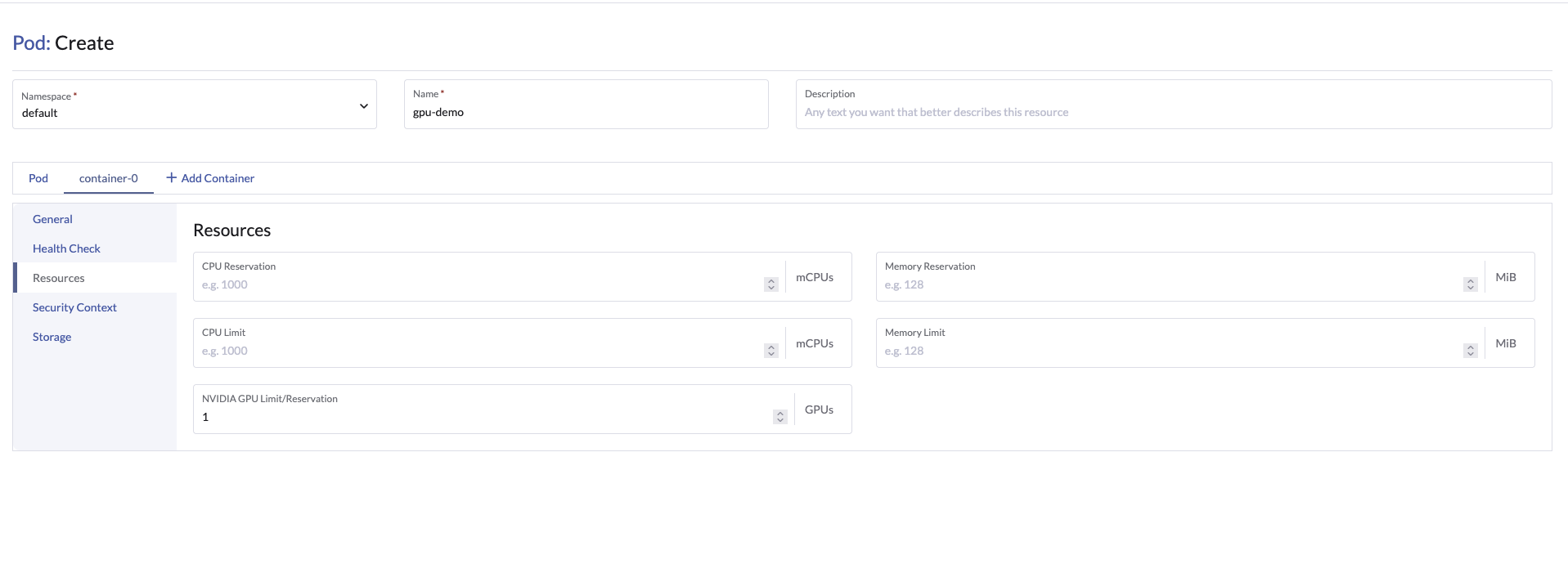Open the Health Check section

click(x=66, y=248)
